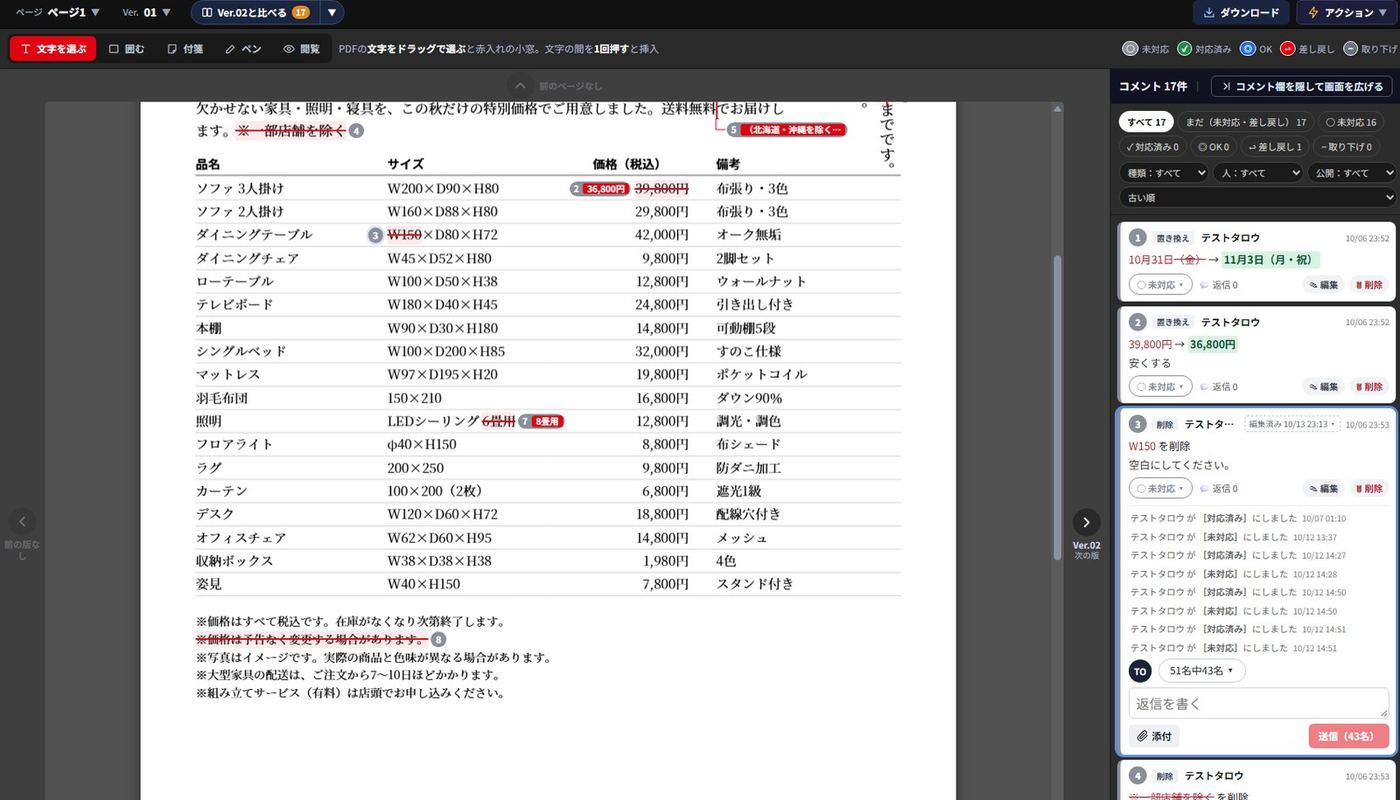
Task: Open the アクション menu
Action: click(1348, 13)
